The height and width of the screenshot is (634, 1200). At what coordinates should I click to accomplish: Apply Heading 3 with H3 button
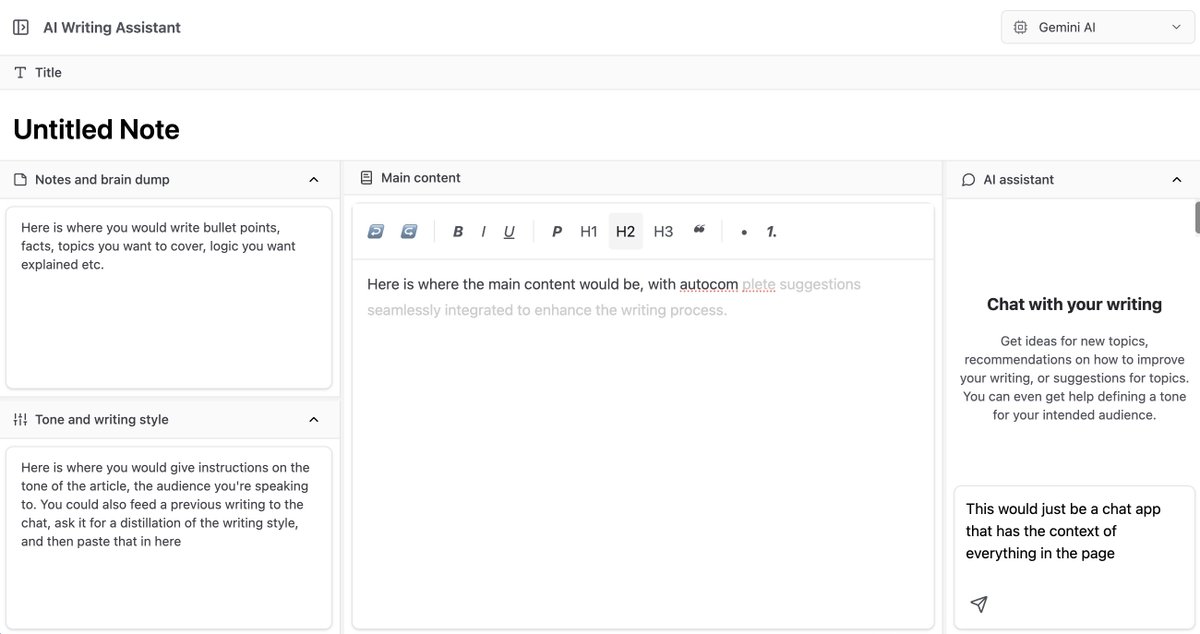(663, 231)
